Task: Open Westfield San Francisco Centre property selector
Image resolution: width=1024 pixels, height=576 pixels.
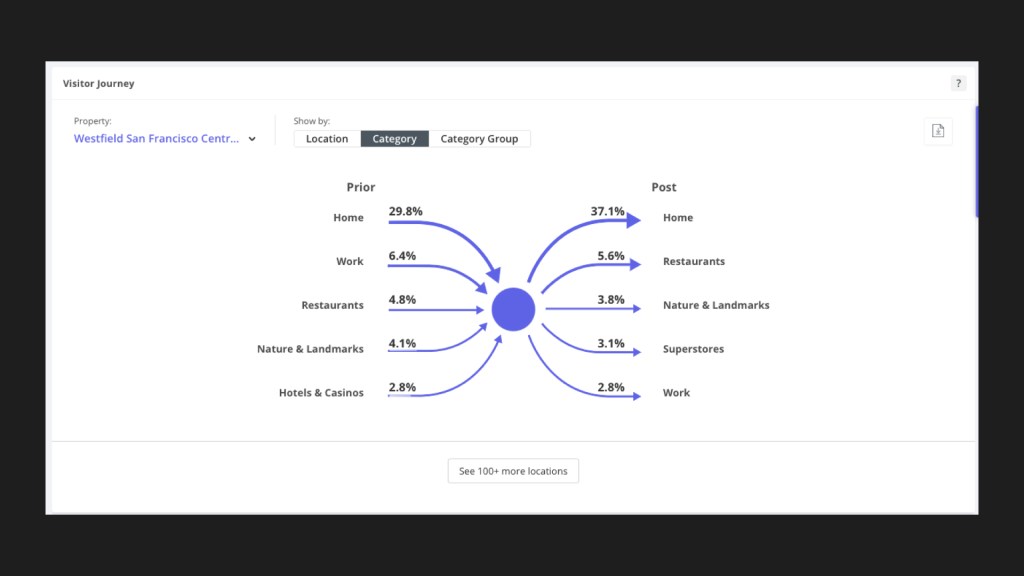Action: (157, 139)
